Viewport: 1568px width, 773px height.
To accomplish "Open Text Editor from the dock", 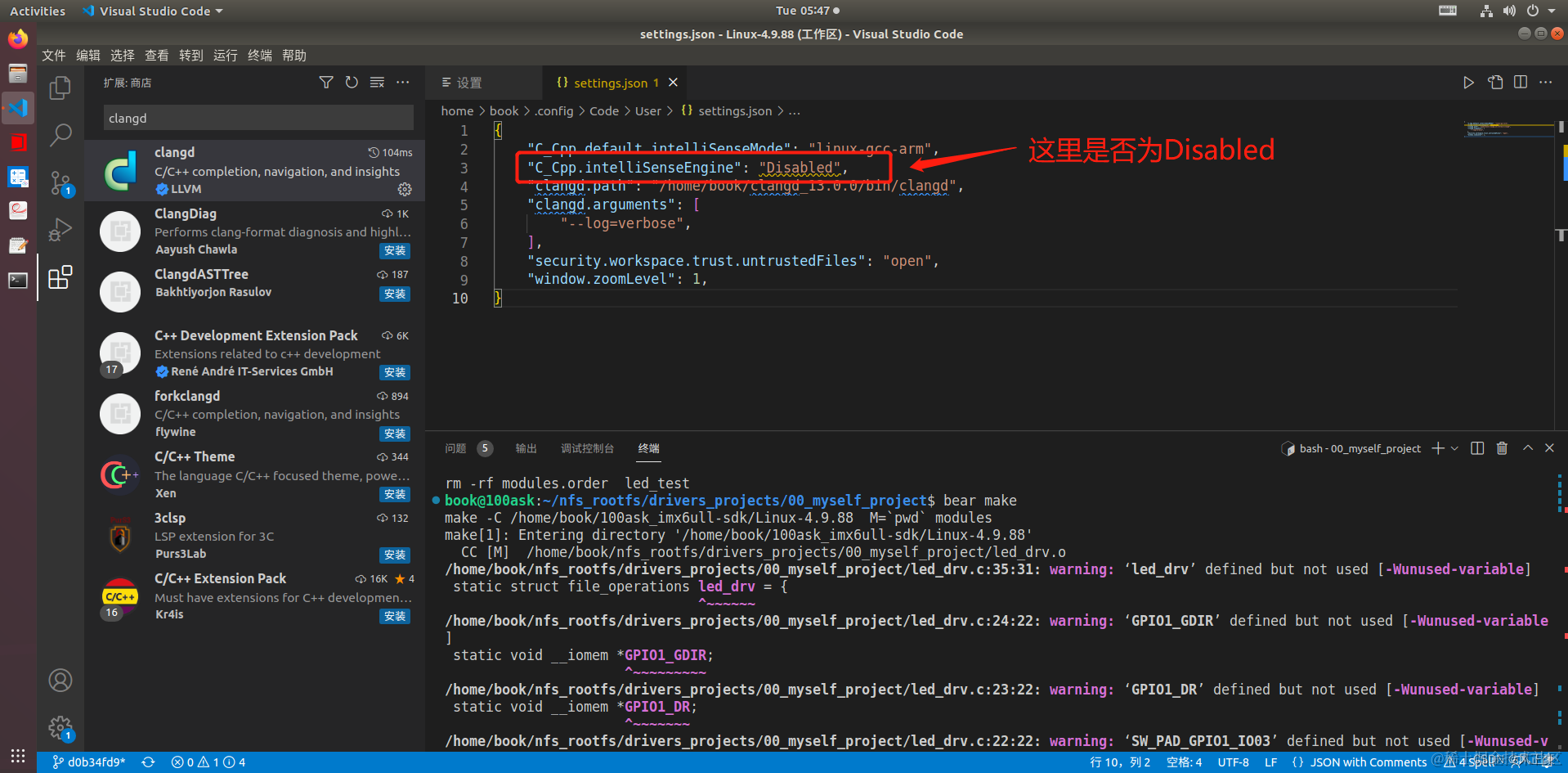I will (18, 245).
